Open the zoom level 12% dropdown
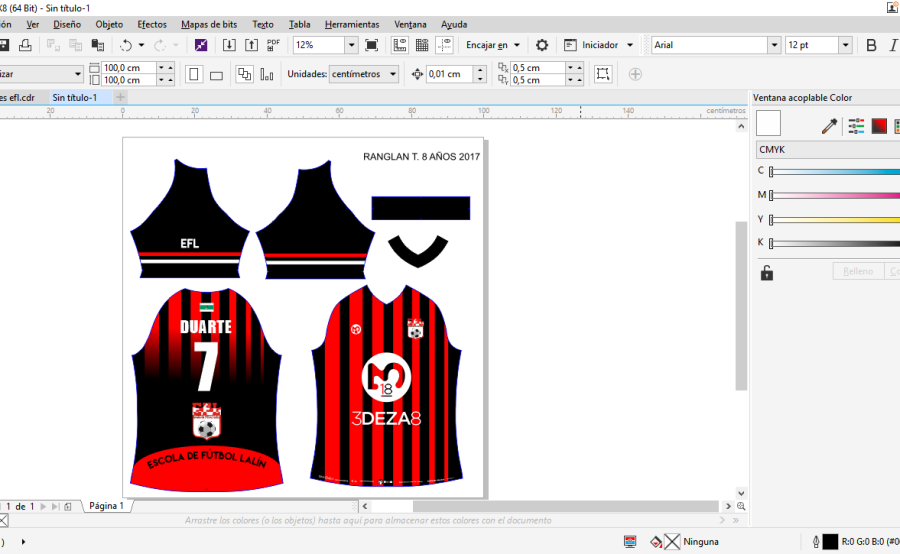 [x=351, y=45]
